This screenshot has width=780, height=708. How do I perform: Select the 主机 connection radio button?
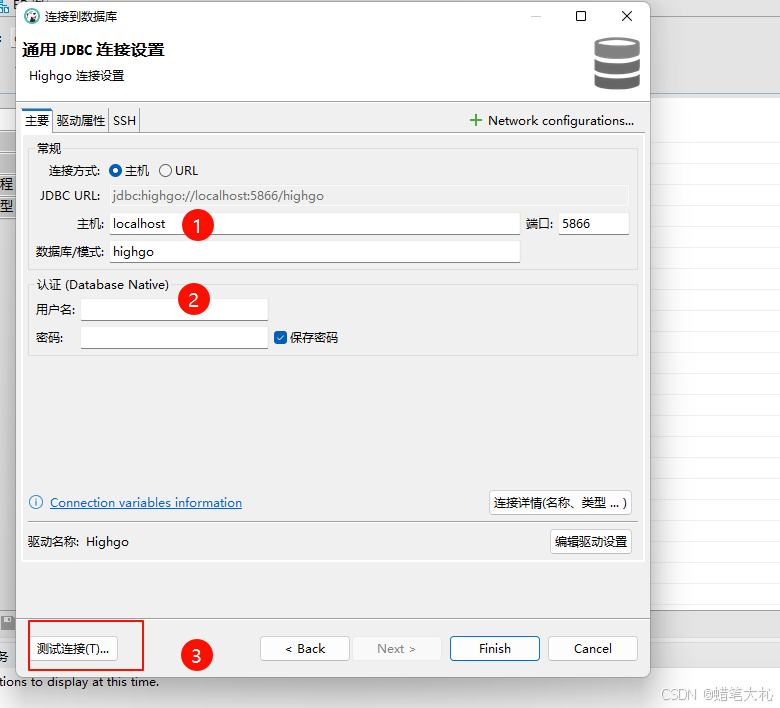pos(115,171)
